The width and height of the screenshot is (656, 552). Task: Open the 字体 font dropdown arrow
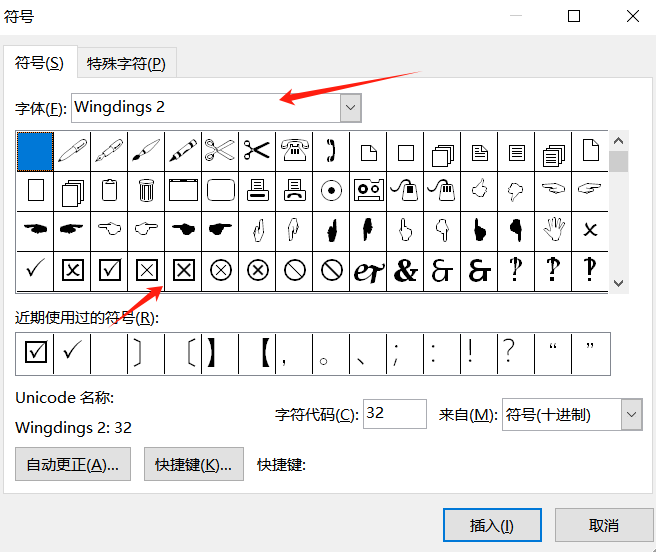tap(351, 108)
